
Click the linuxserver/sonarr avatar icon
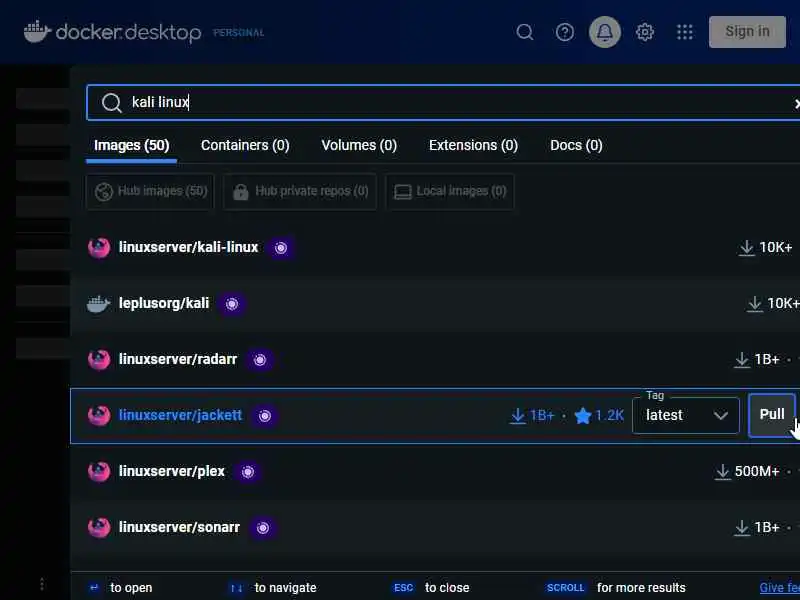point(99,528)
